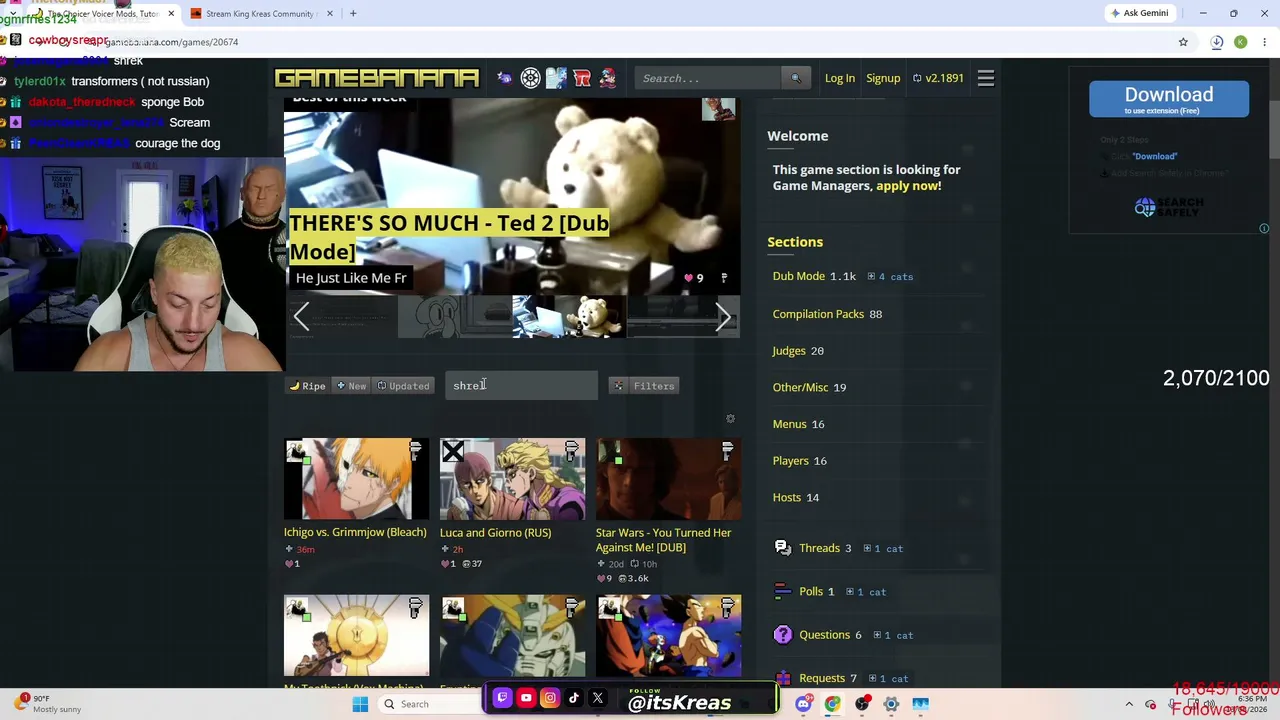Image resolution: width=1280 pixels, height=720 pixels.
Task: Open the Gundam robot submission thumbnail
Action: pyautogui.click(x=513, y=636)
